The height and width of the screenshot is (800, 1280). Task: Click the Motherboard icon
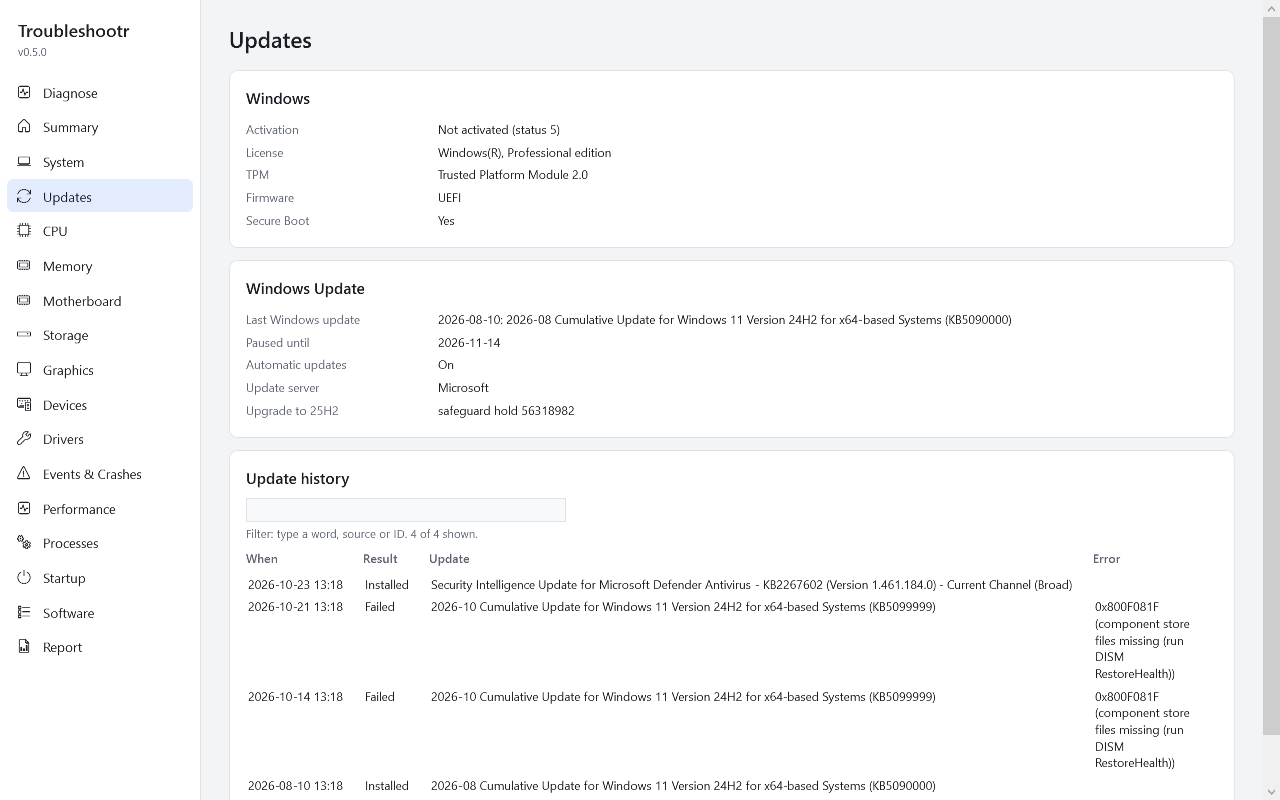click(24, 300)
